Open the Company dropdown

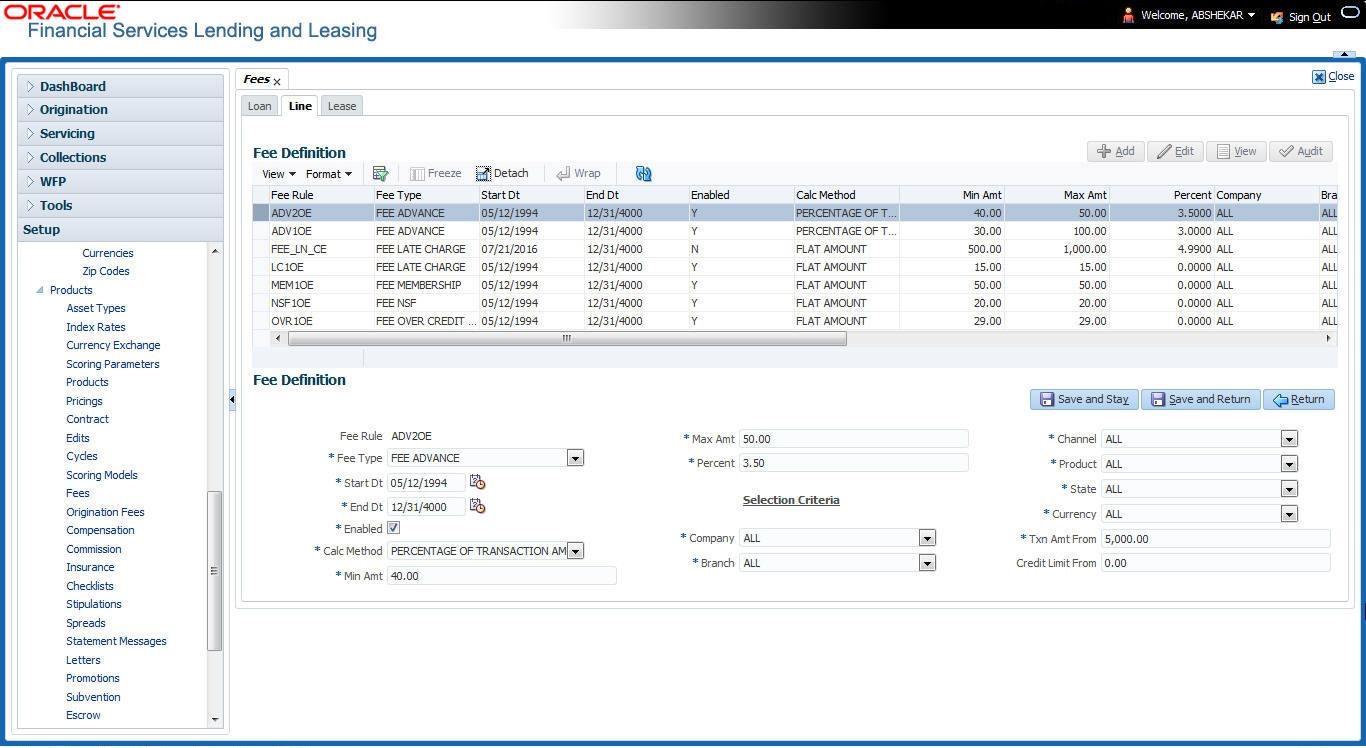coord(927,538)
